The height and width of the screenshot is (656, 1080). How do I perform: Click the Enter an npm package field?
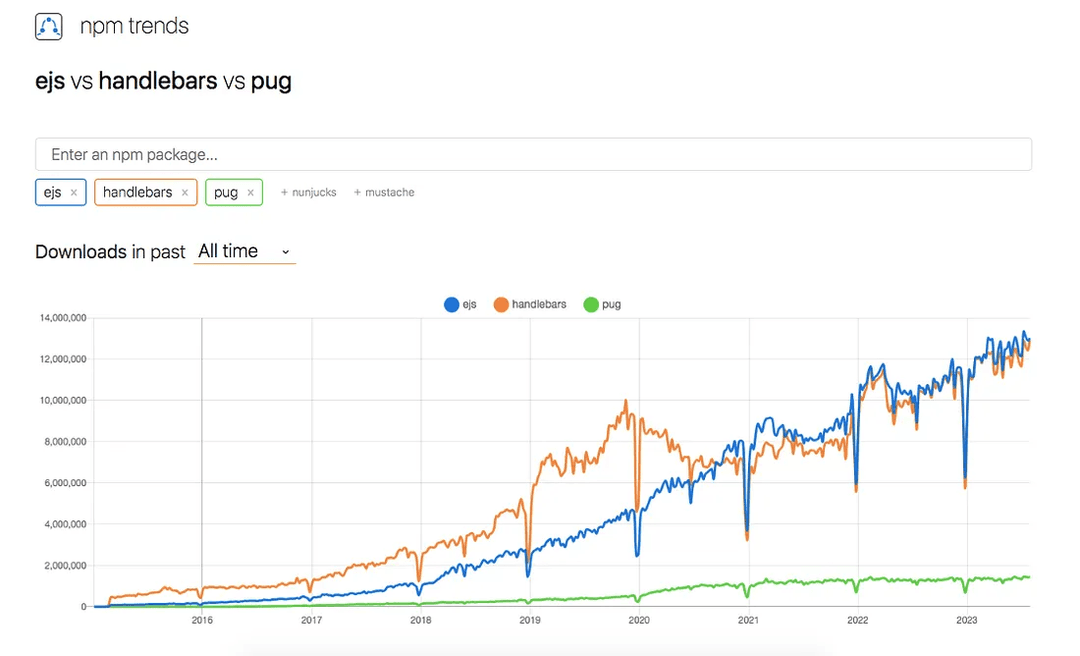coord(533,155)
